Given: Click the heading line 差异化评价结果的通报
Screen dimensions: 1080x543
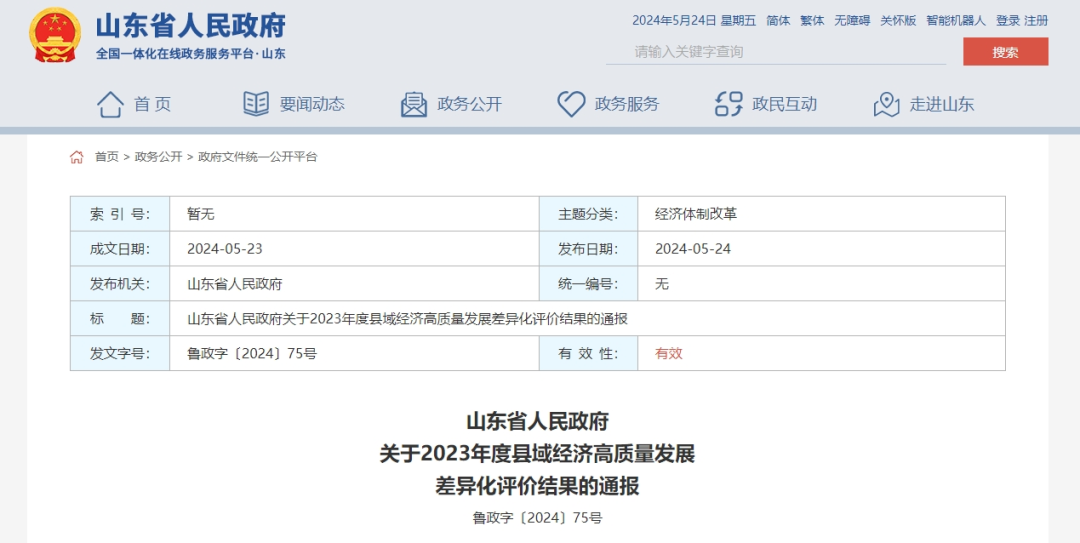Looking at the screenshot, I should (x=537, y=486).
